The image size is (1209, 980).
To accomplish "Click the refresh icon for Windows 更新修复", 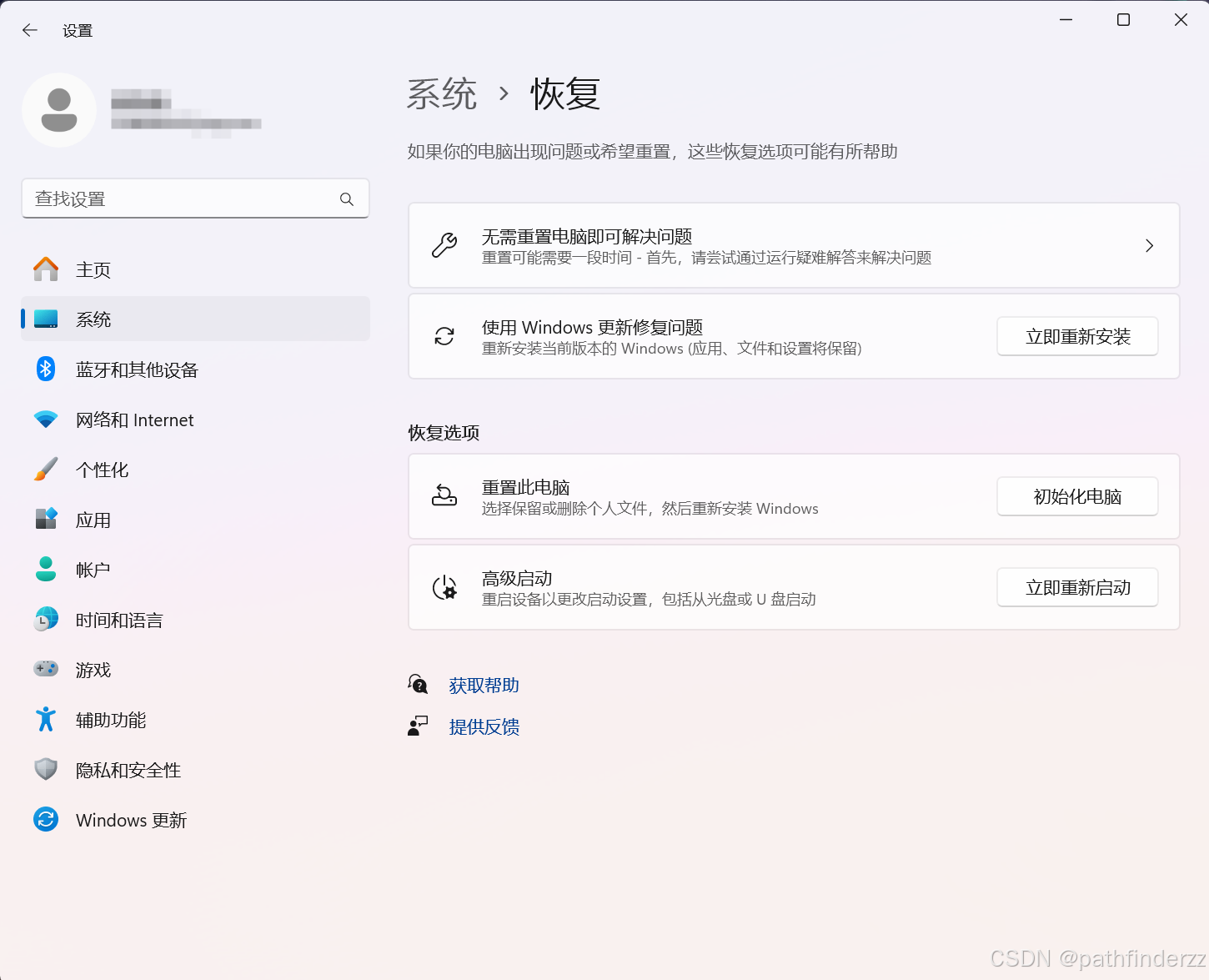I will pos(444,336).
